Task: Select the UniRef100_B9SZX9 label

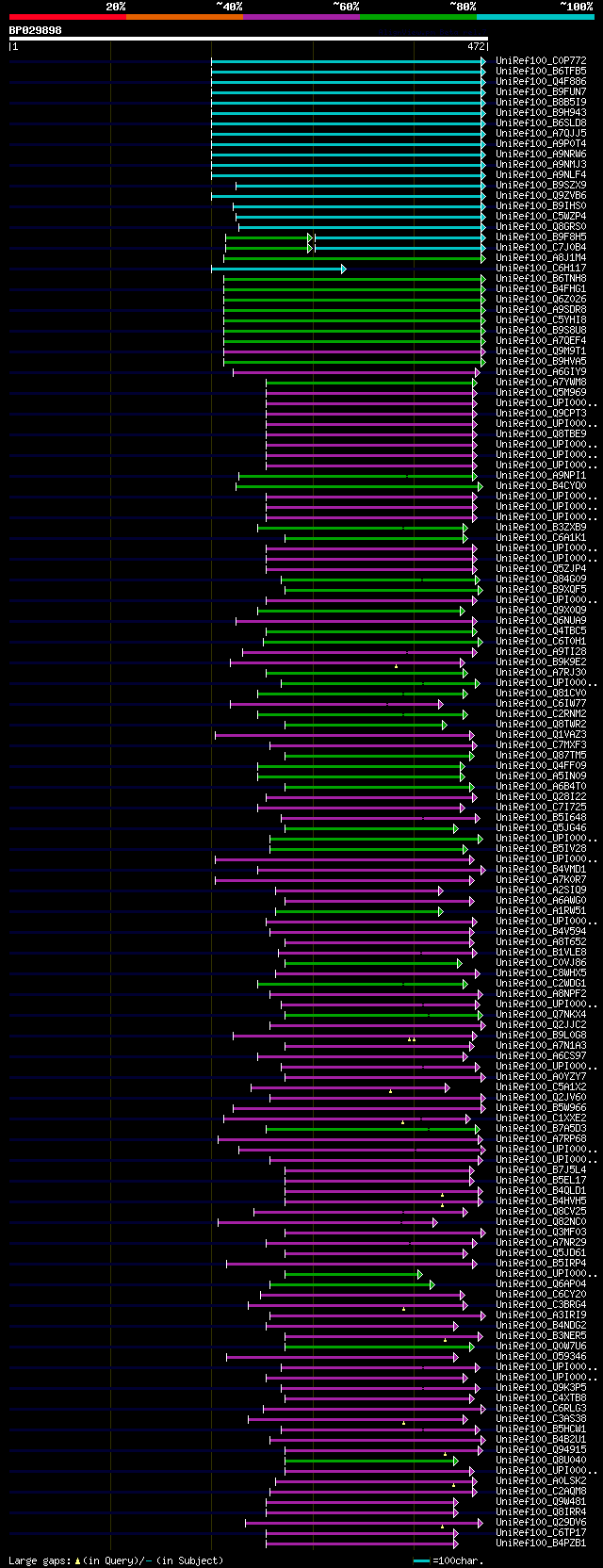Action: pyautogui.click(x=541, y=185)
